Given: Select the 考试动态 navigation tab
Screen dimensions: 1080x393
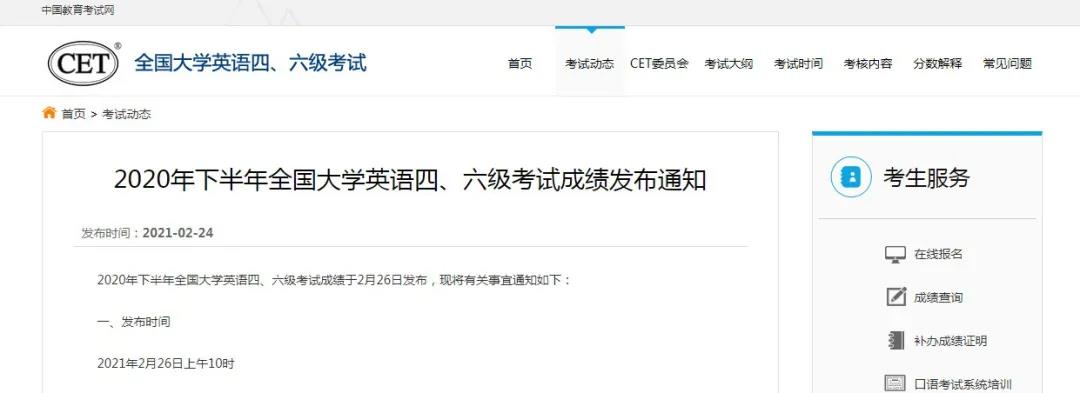Looking at the screenshot, I should pos(590,63).
